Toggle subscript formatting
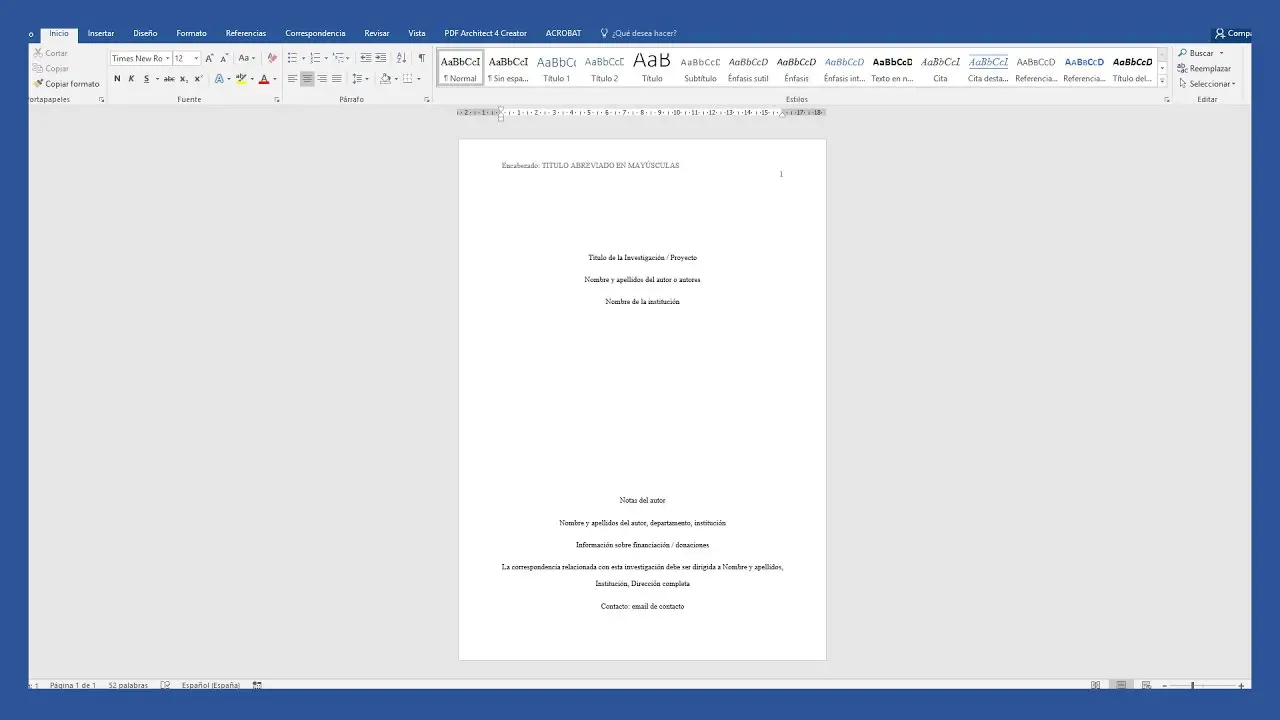The width and height of the screenshot is (1280, 720). pos(183,79)
